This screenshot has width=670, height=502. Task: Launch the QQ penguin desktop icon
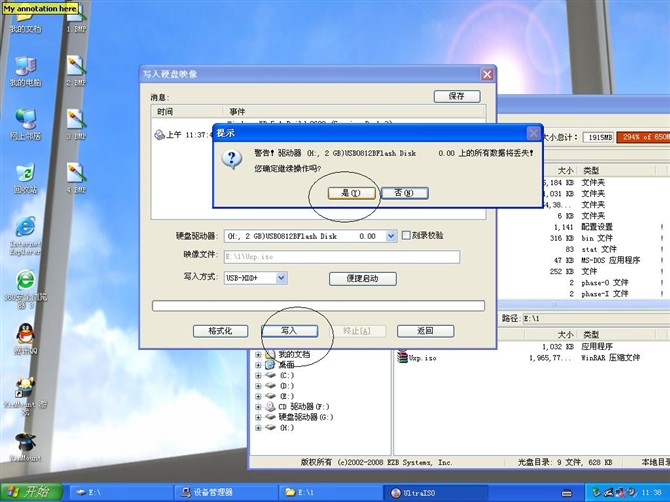click(x=24, y=335)
